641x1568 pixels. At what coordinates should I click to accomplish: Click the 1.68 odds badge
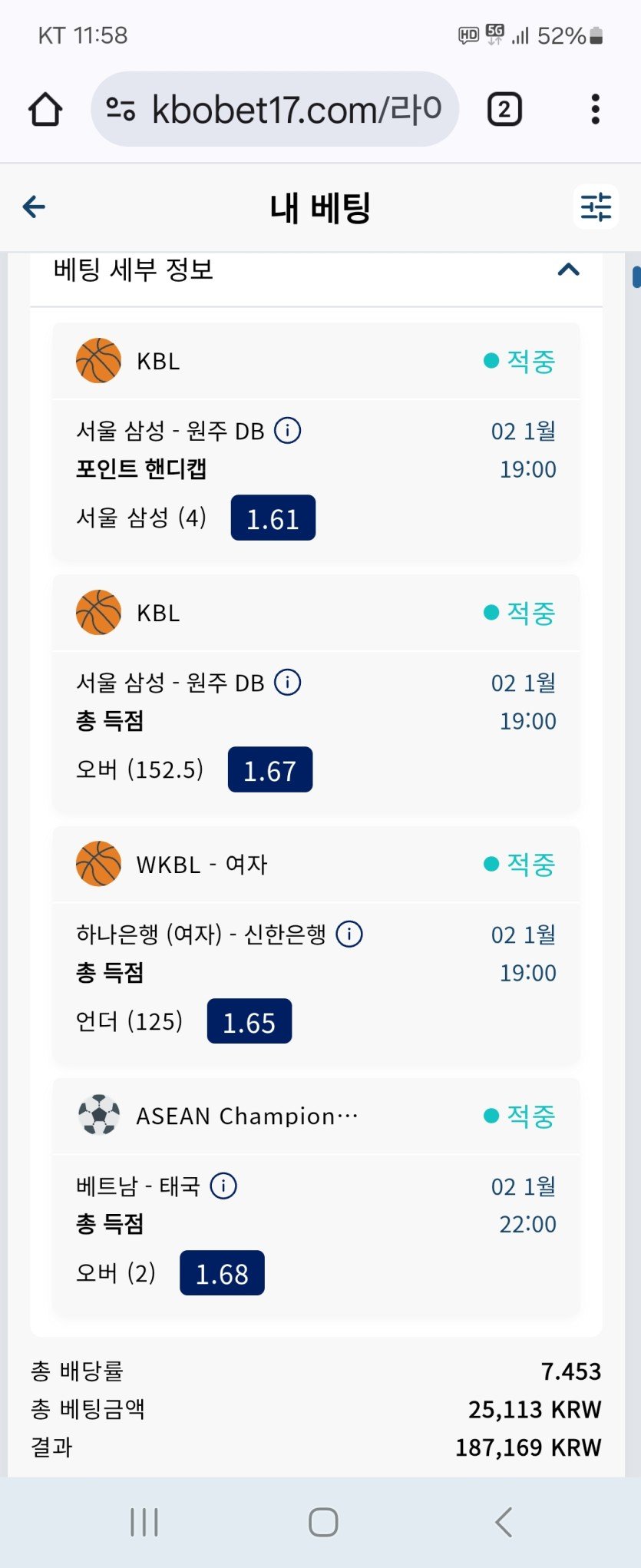pos(222,1273)
